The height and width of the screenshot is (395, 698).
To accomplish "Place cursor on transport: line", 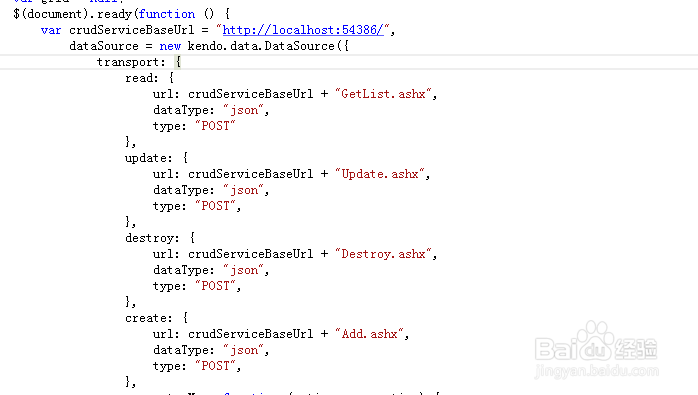I will (x=349, y=62).
